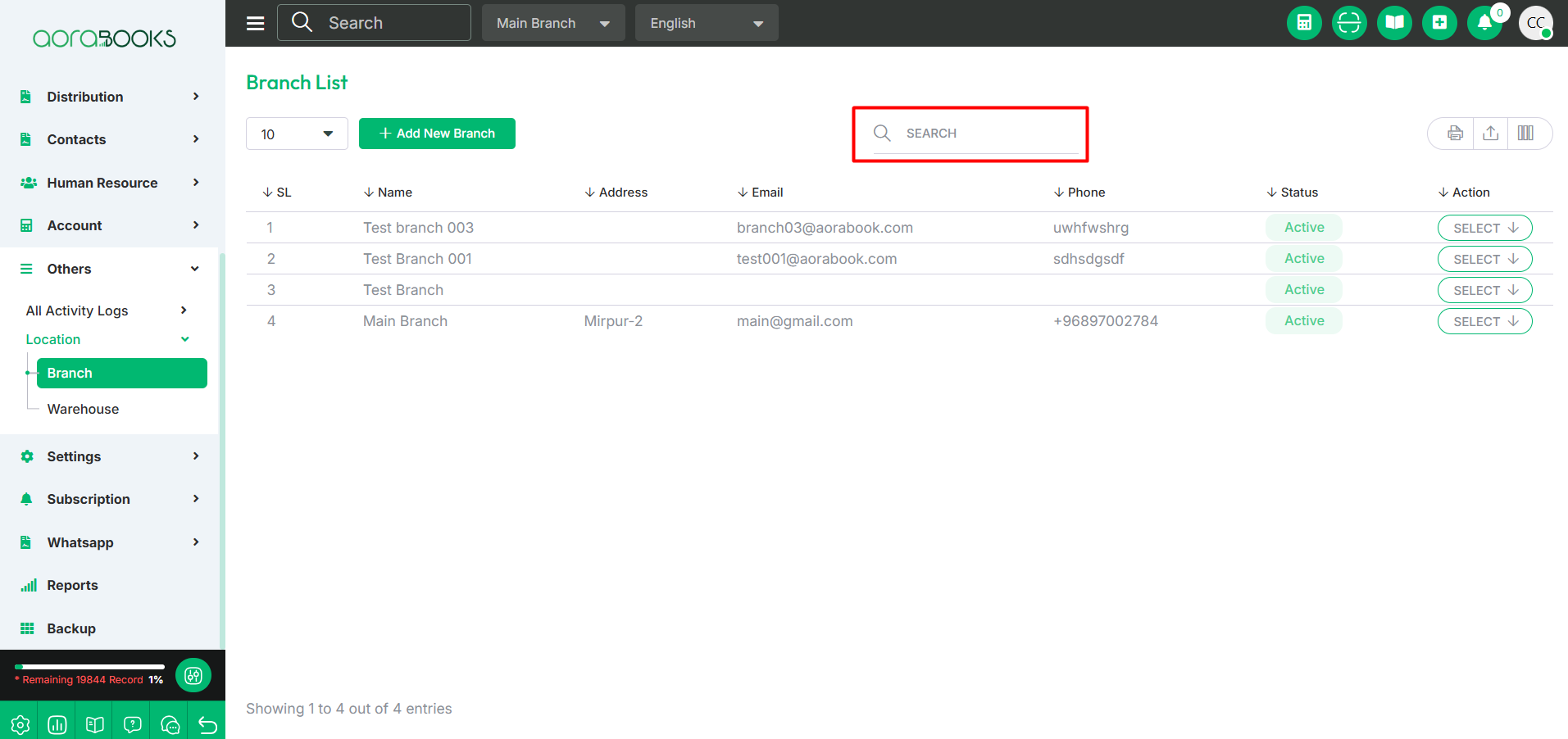Expand All Activity Logs submenu
The image size is (1568, 739).
point(107,311)
